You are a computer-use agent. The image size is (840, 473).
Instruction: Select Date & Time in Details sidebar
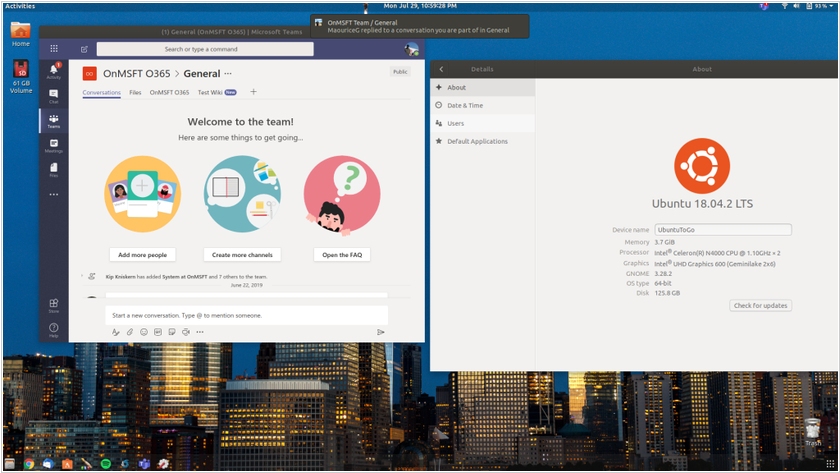click(465, 105)
